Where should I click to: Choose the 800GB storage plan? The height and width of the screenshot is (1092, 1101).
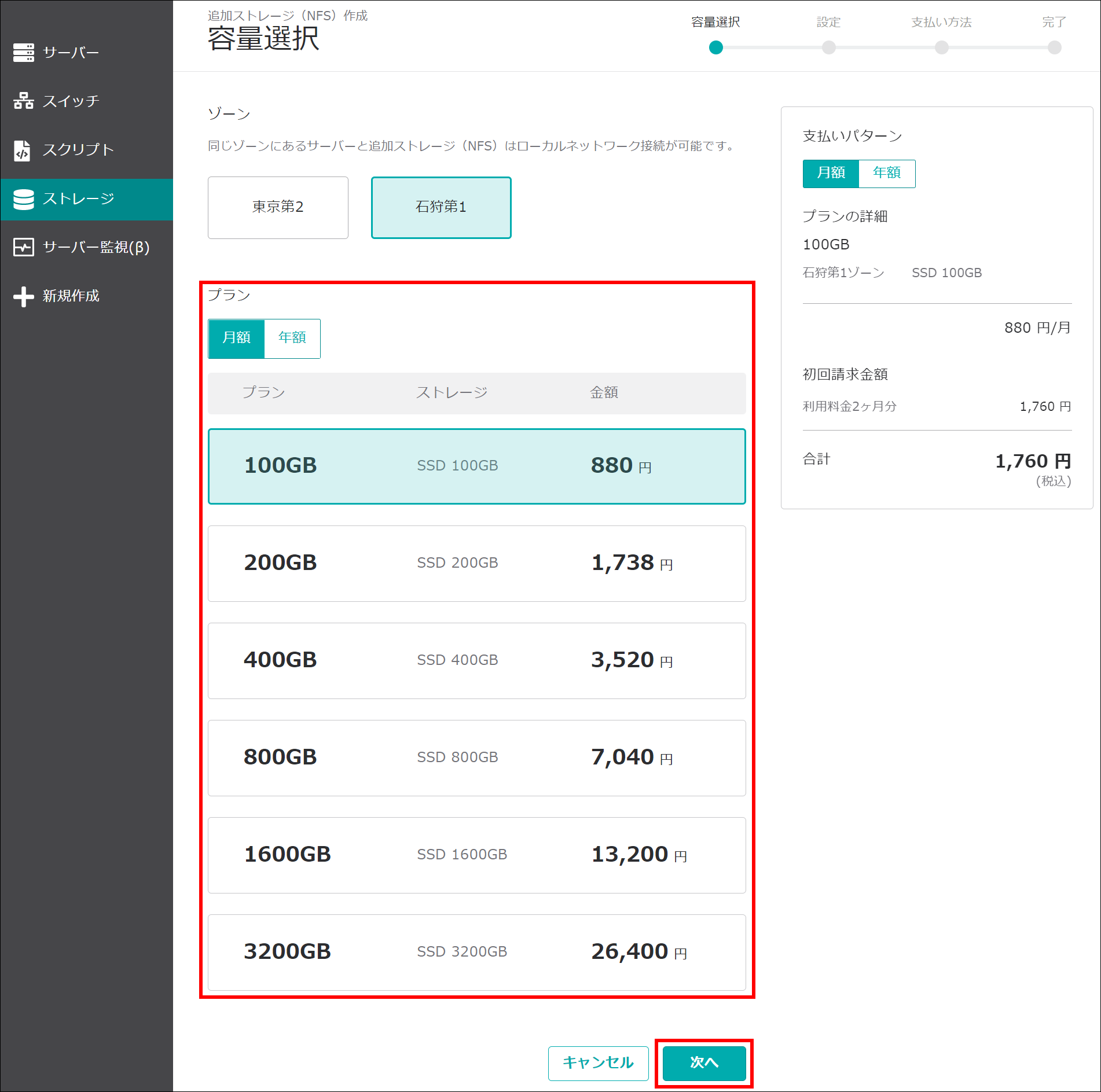point(476,758)
